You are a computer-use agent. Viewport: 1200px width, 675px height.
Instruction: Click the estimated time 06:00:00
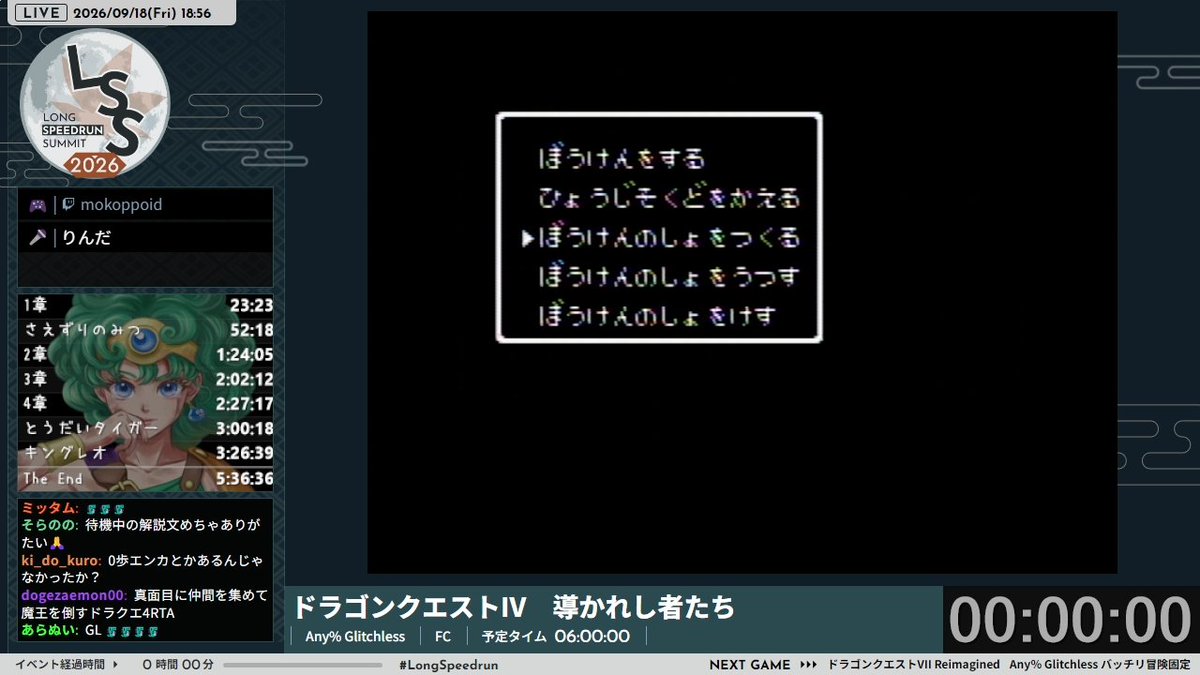(x=592, y=637)
